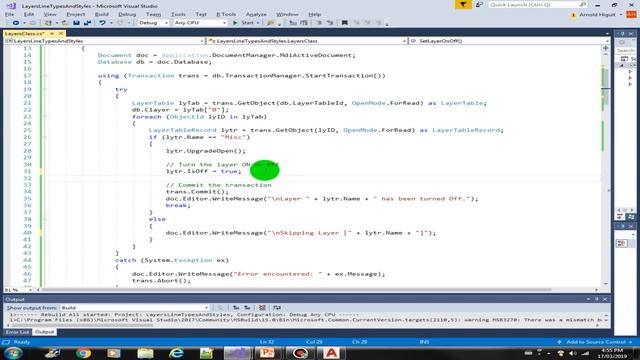The image size is (640, 360).
Task: Open the View menu
Action: [50, 14]
